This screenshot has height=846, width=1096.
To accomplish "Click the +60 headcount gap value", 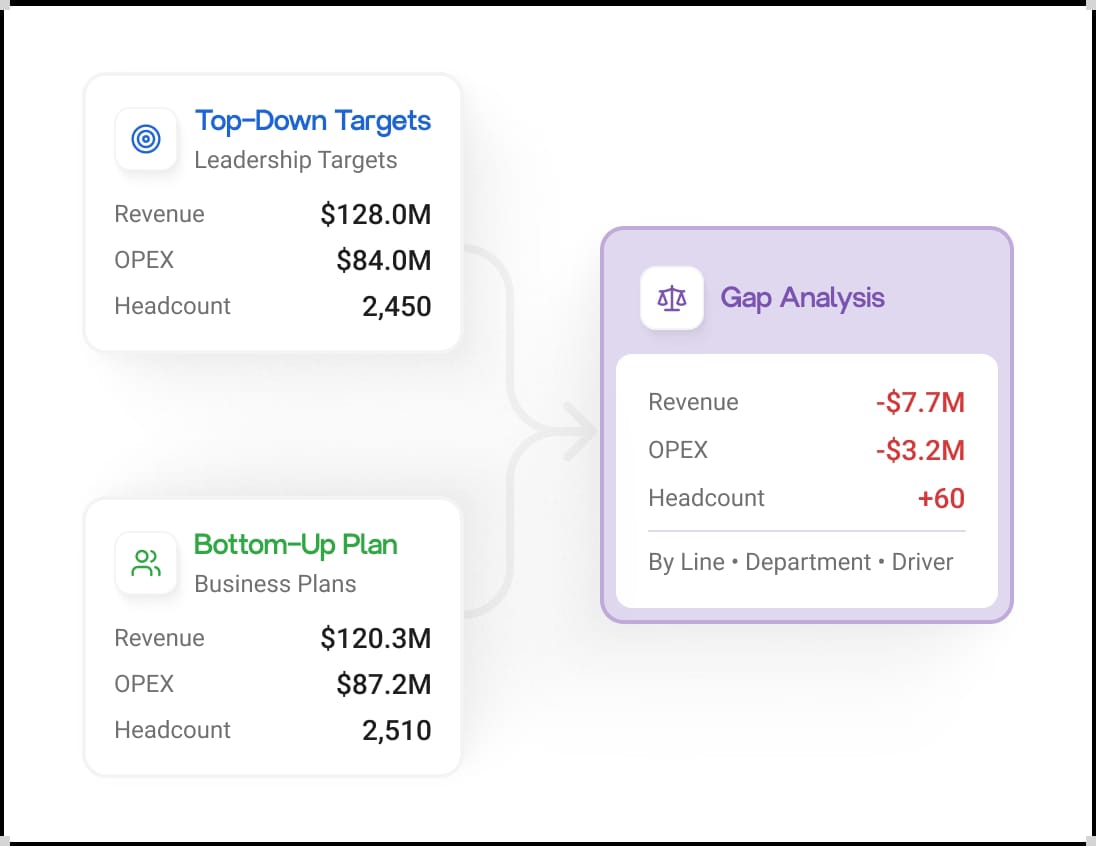I will [x=942, y=499].
